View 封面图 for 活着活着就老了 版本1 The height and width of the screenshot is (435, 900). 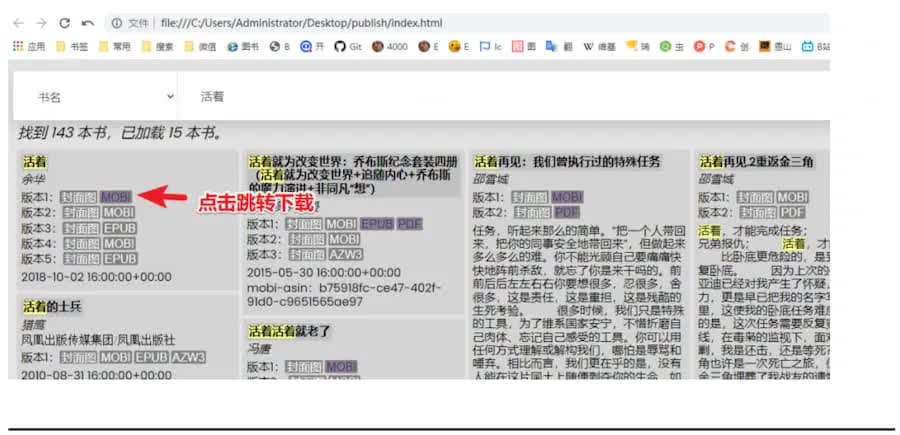click(304, 366)
